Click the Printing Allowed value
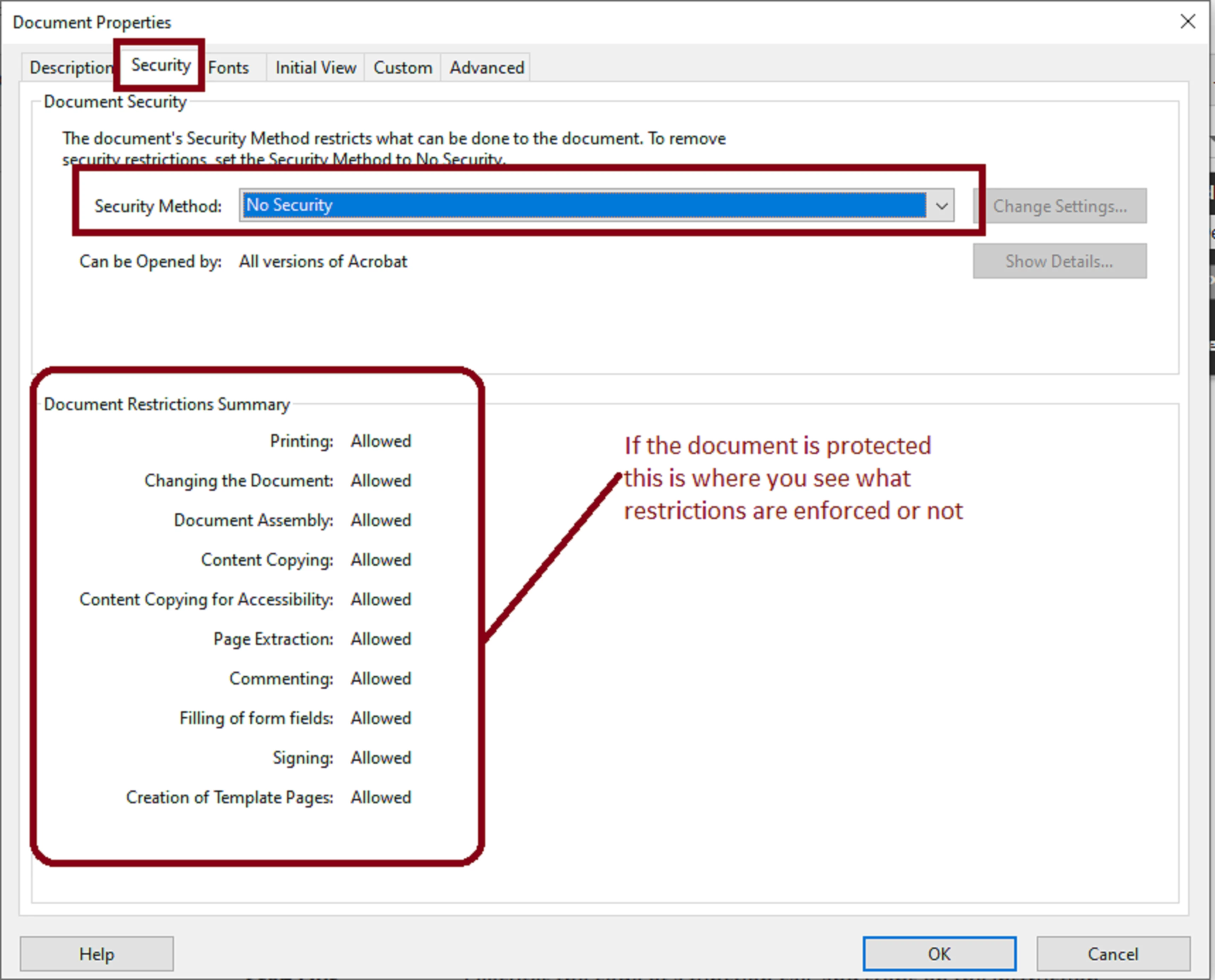 click(380, 441)
